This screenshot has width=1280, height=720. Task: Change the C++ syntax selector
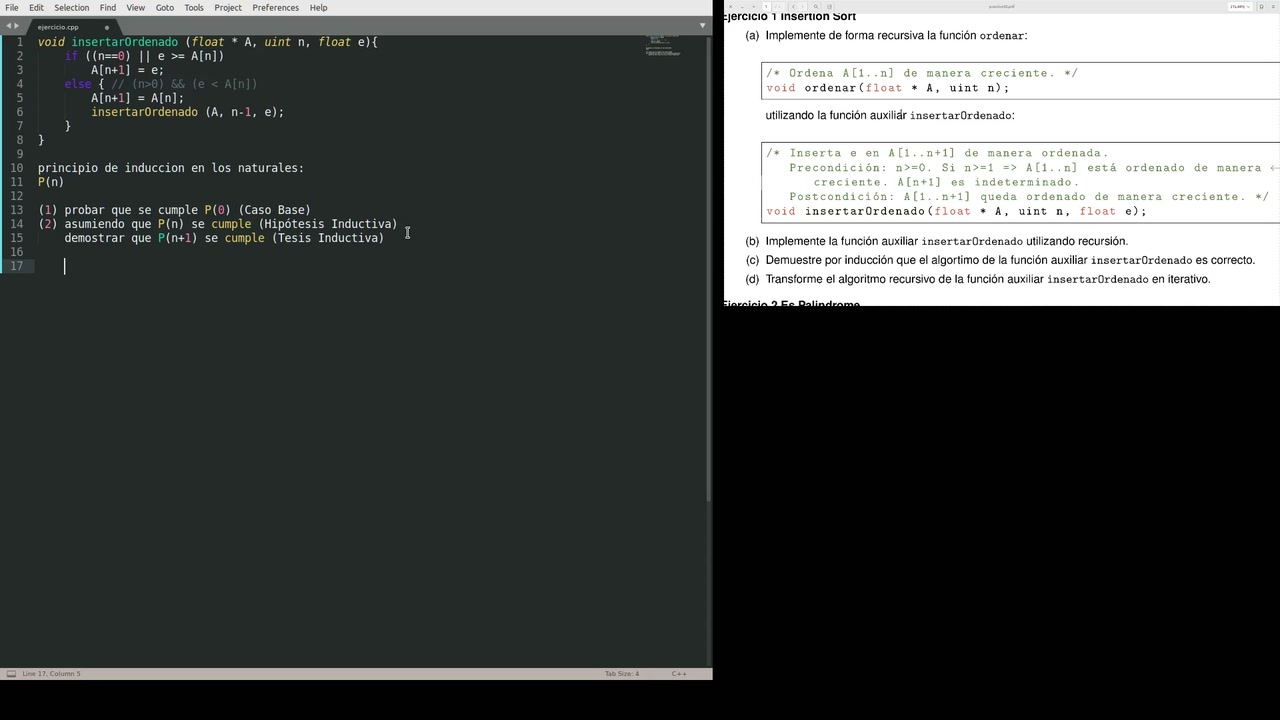[679, 674]
